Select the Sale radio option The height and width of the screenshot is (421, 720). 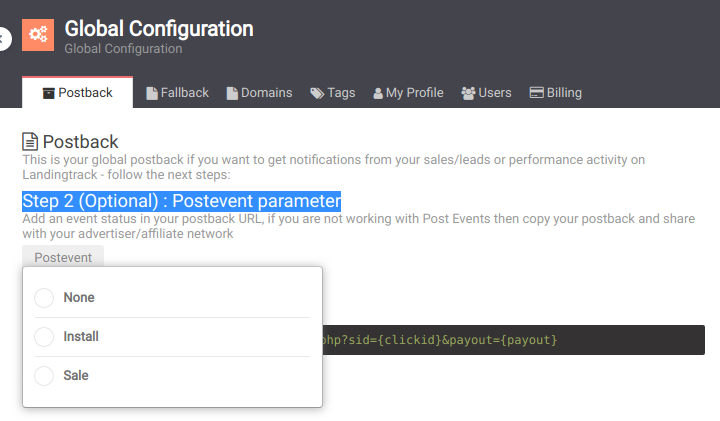(44, 376)
